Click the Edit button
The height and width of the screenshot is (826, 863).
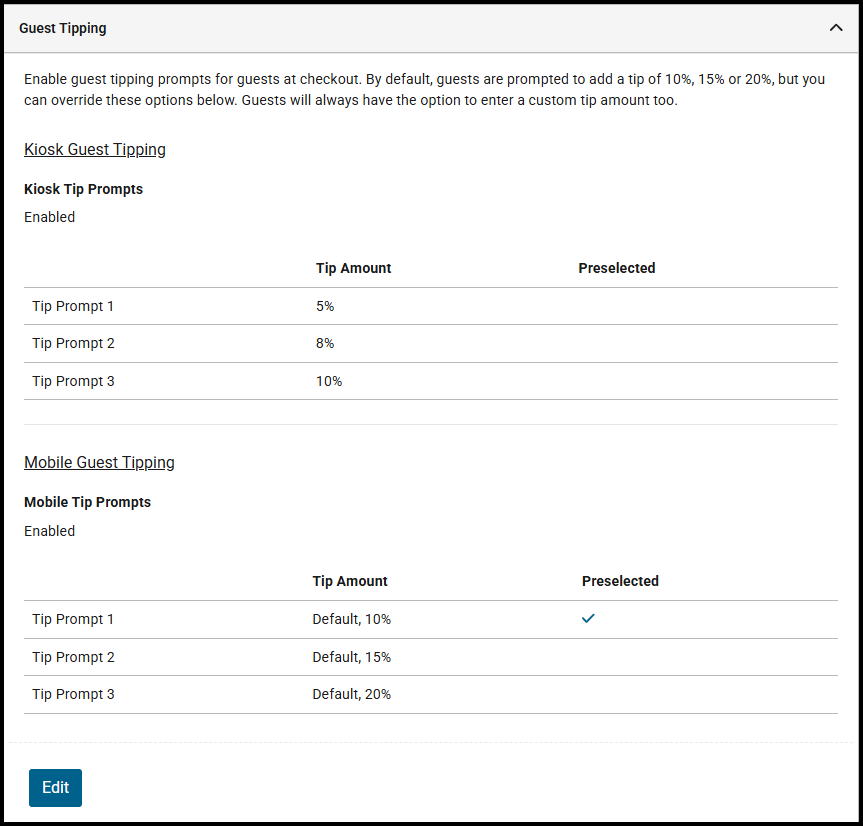click(56, 787)
